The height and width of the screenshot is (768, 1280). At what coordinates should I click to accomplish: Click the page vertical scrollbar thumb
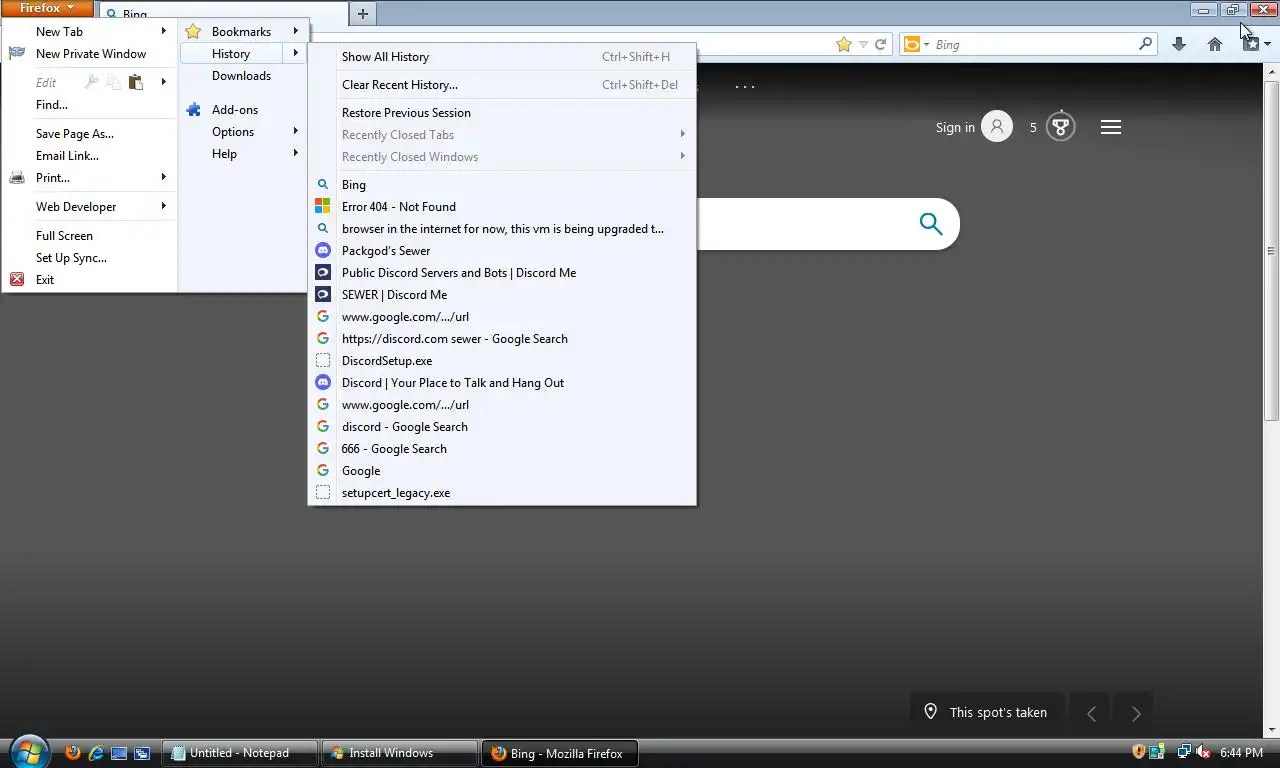pos(1272,250)
